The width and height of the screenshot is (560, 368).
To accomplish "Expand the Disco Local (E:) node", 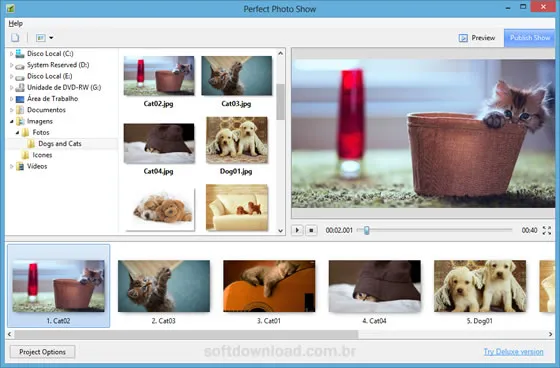I will pyautogui.click(x=11, y=76).
